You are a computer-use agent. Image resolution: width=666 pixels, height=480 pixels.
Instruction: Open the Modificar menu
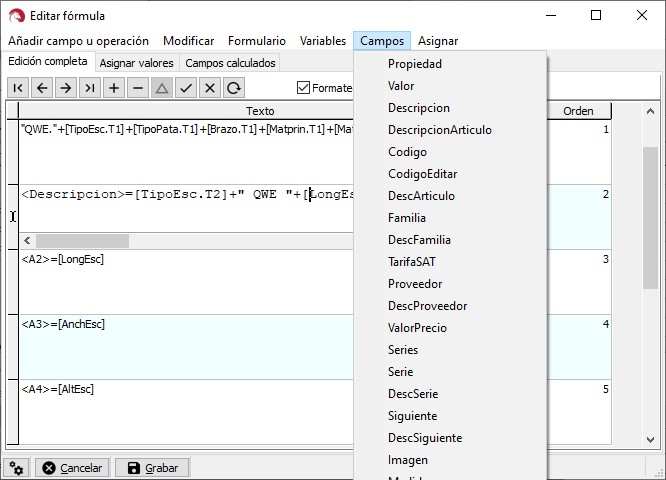189,41
